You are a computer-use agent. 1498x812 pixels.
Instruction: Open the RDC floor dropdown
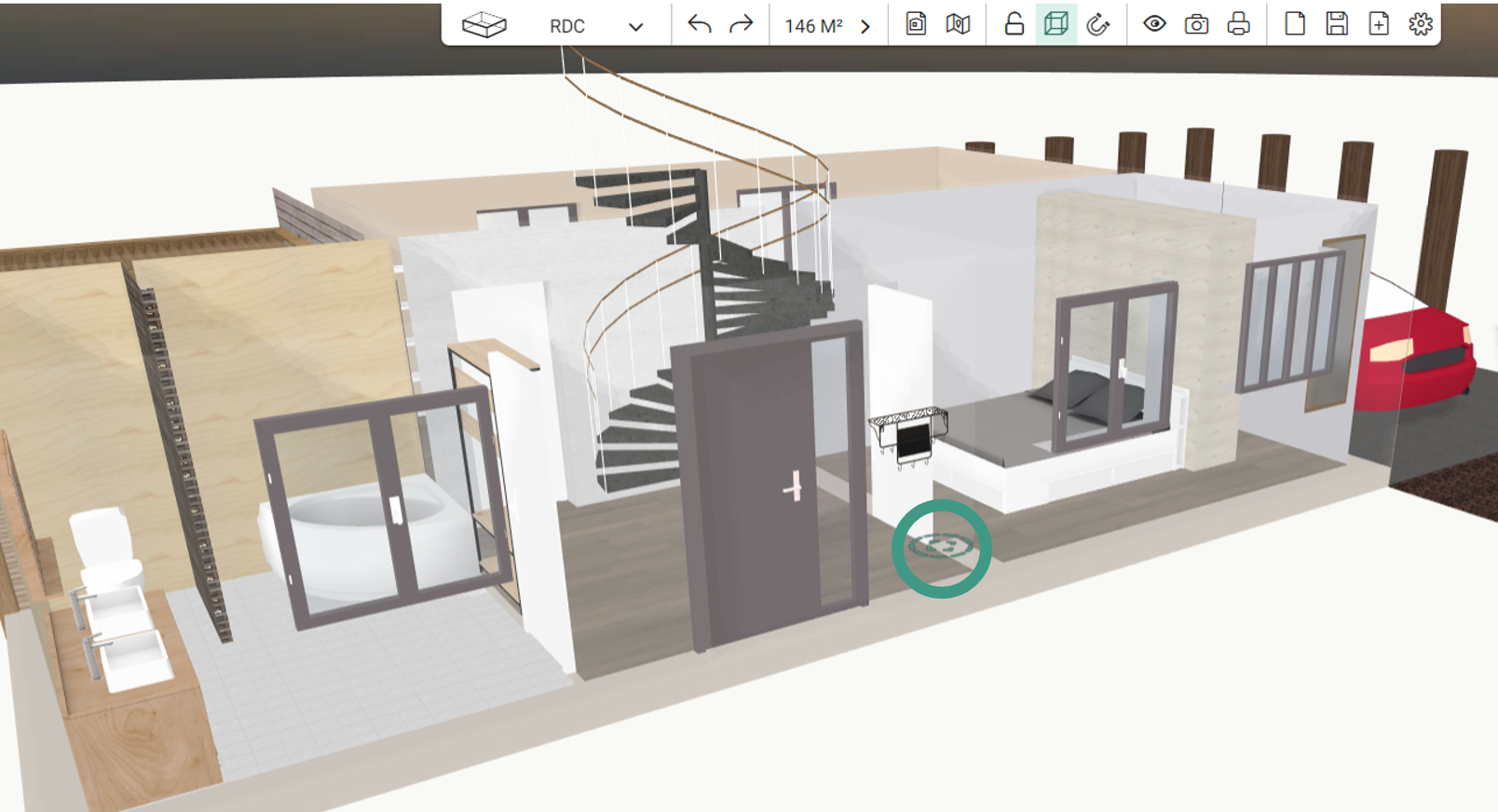(635, 26)
